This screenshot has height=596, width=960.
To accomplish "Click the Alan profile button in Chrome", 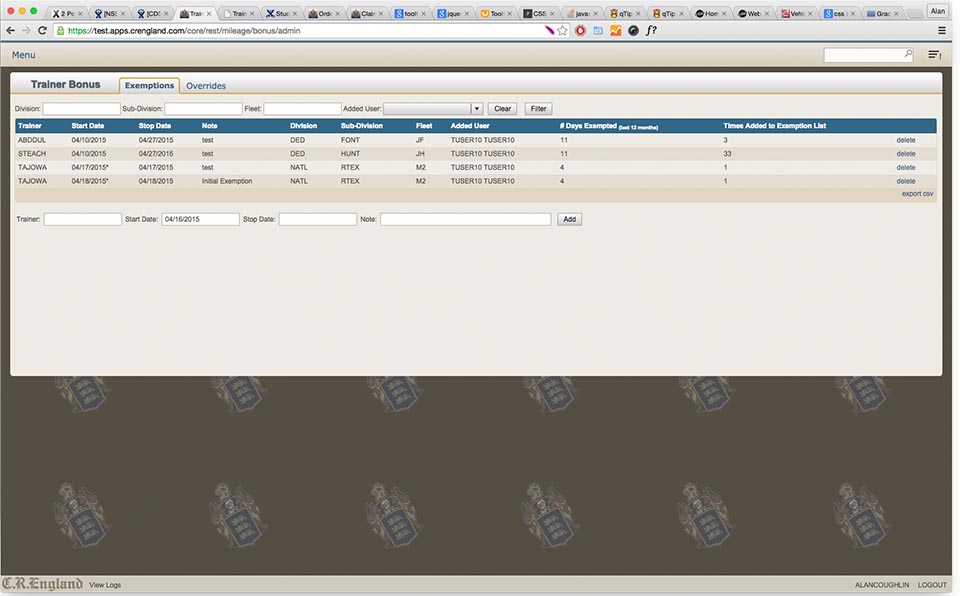I will coord(937,11).
